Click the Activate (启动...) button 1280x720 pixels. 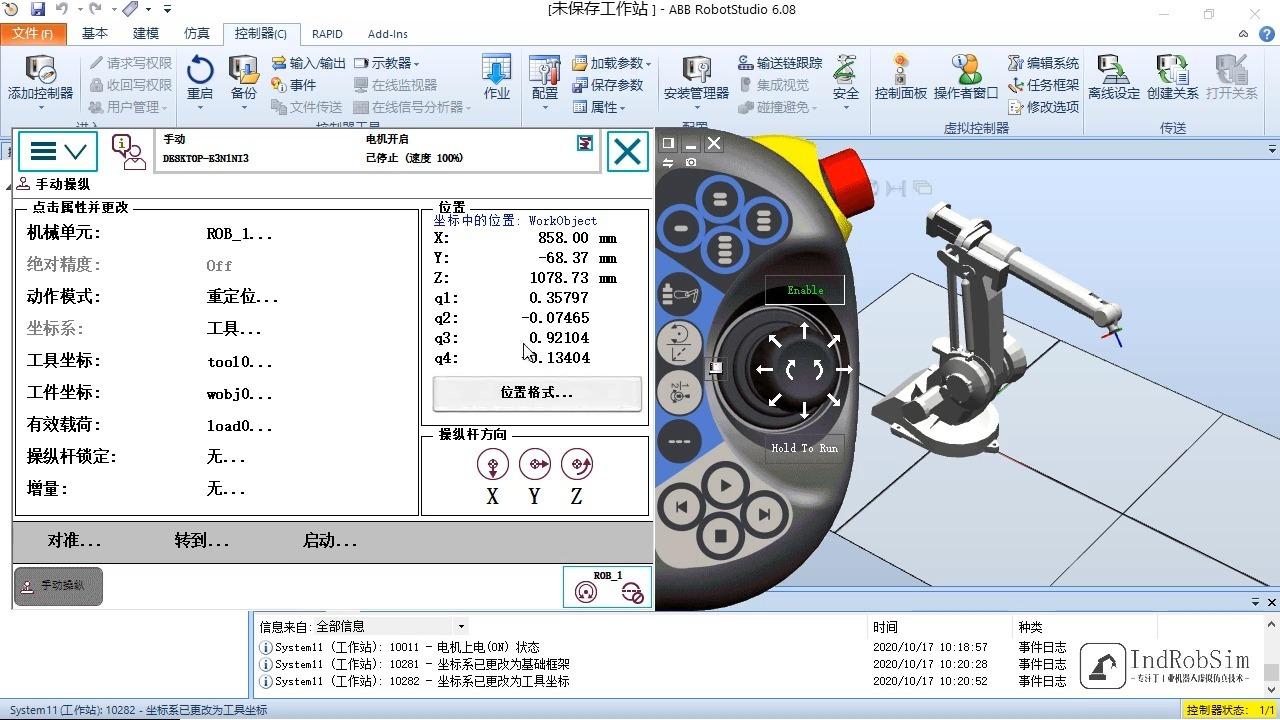tap(330, 540)
